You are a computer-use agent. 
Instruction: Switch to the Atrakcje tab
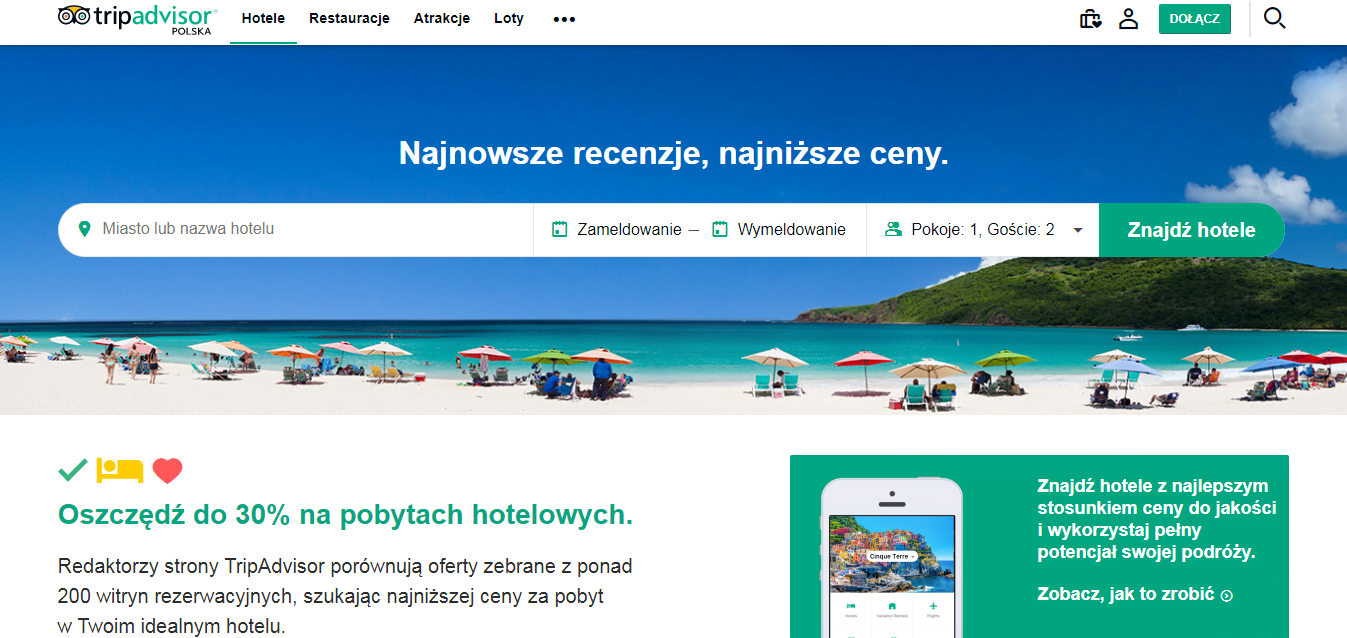coord(442,18)
